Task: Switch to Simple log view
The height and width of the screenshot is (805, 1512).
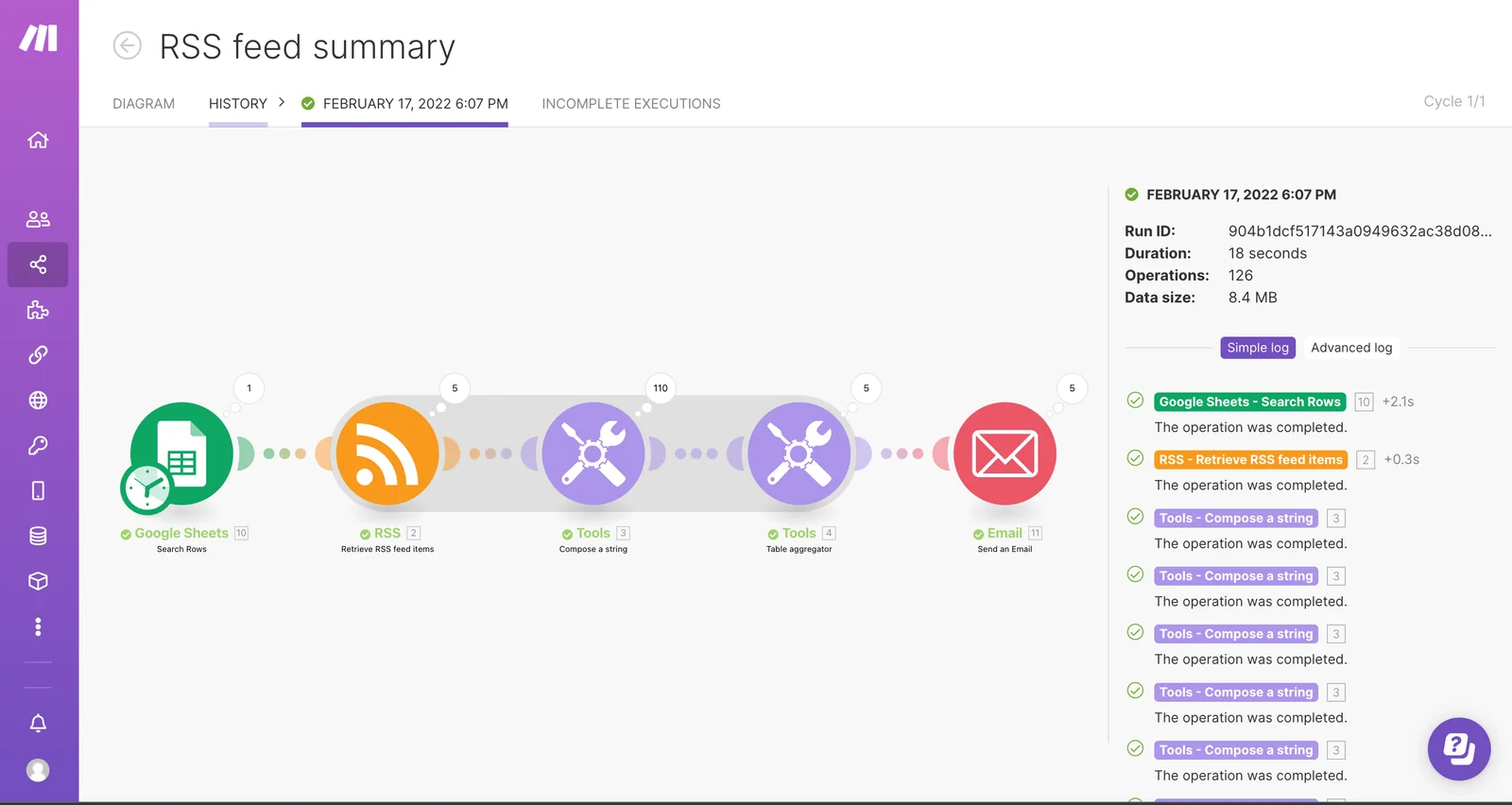Action: pyautogui.click(x=1258, y=348)
